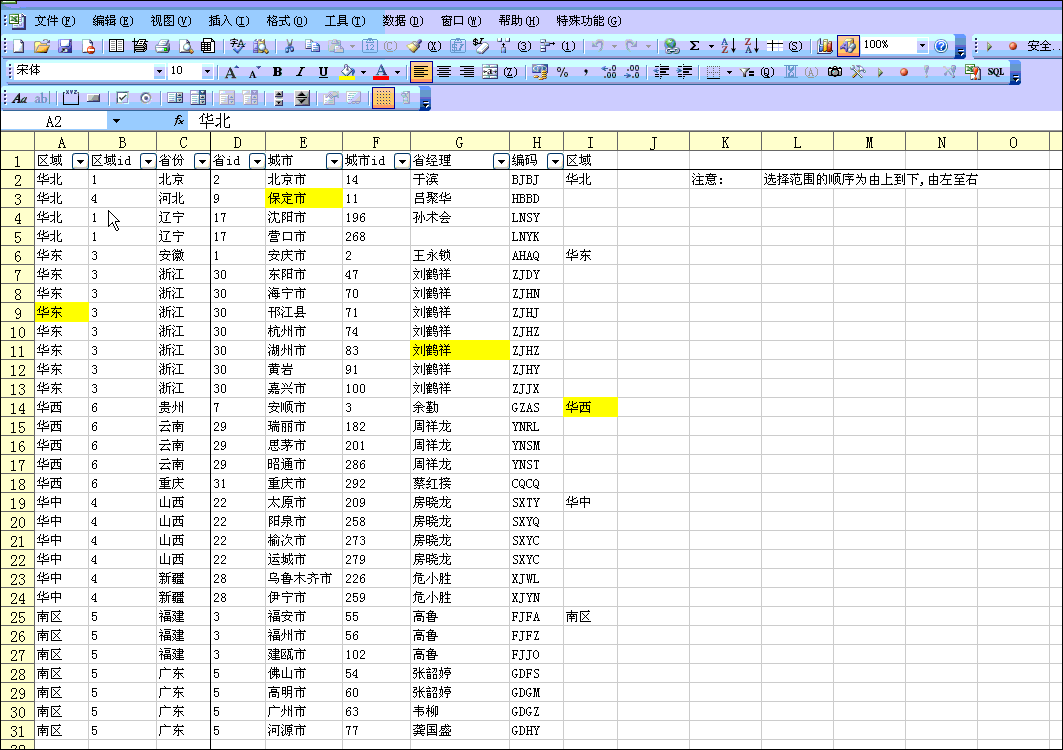Click the Save icon in the toolbar
This screenshot has width=1063, height=750.
(x=64, y=46)
